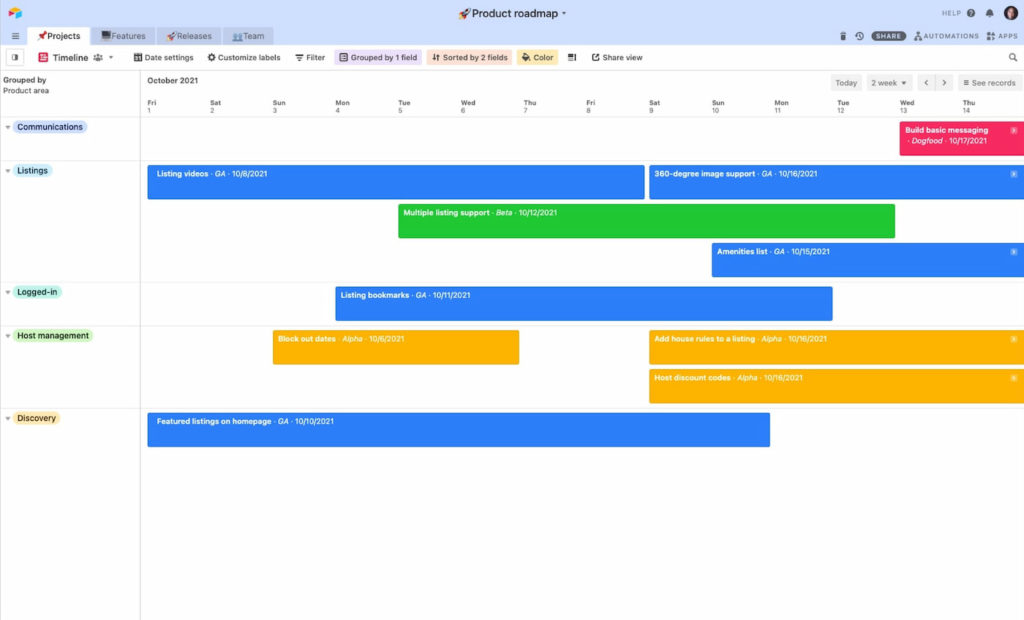Open the Customize labels menu
The width and height of the screenshot is (1024, 620).
coord(244,57)
